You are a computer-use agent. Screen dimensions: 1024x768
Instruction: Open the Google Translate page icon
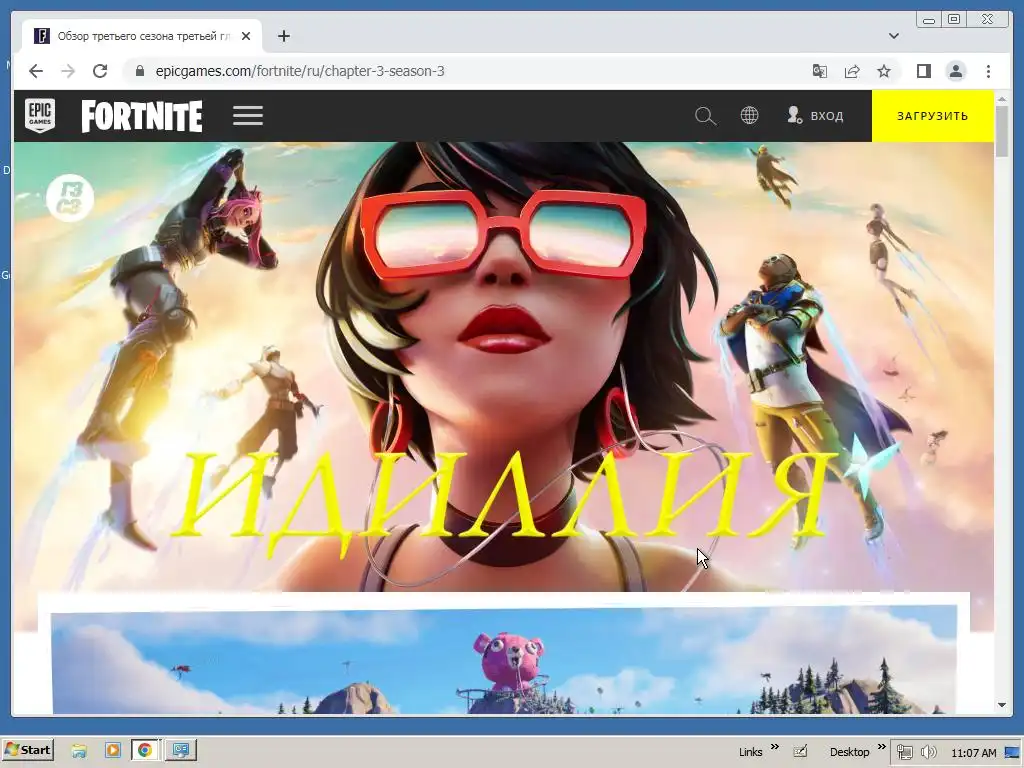coord(820,71)
